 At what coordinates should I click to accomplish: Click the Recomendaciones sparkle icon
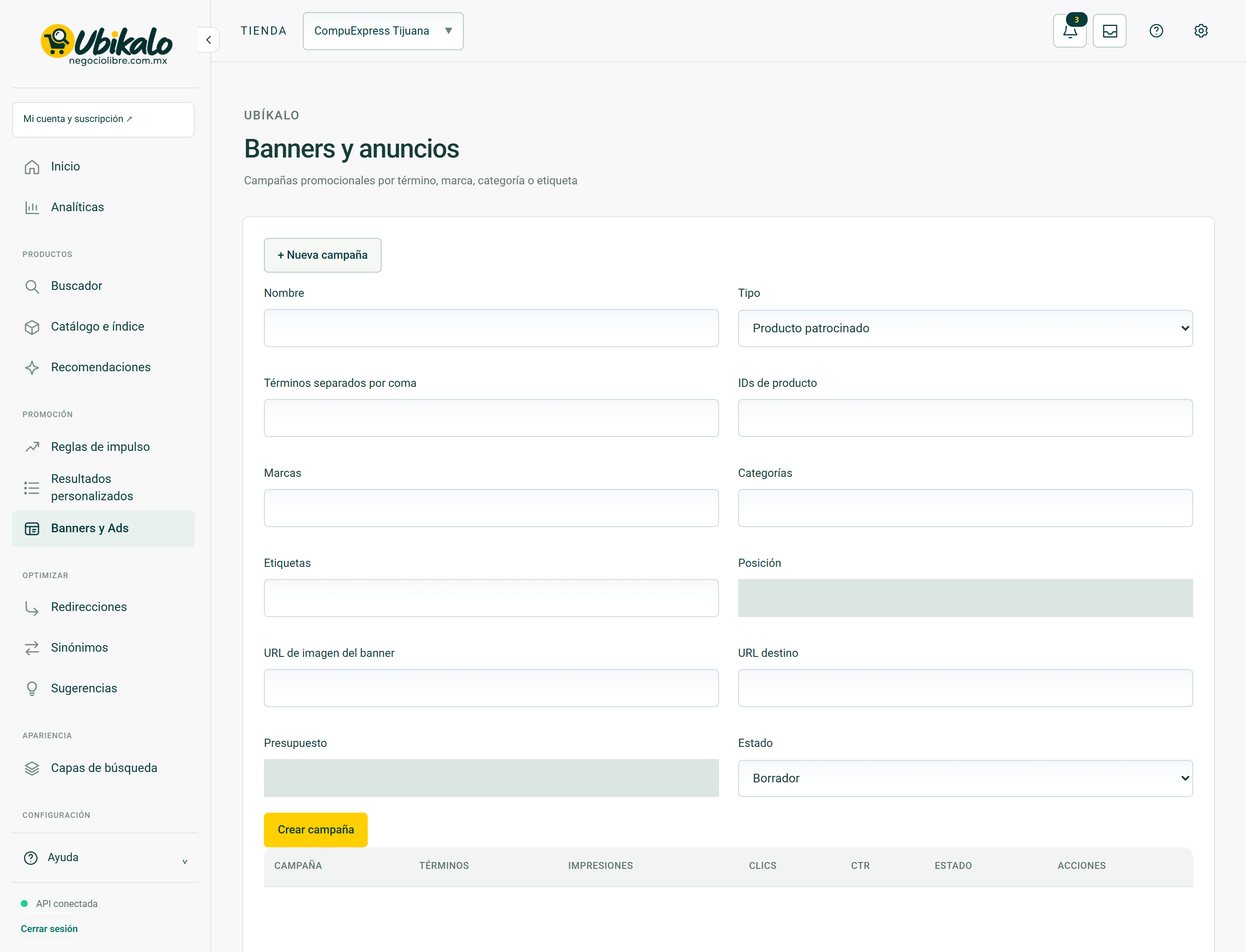(x=32, y=368)
